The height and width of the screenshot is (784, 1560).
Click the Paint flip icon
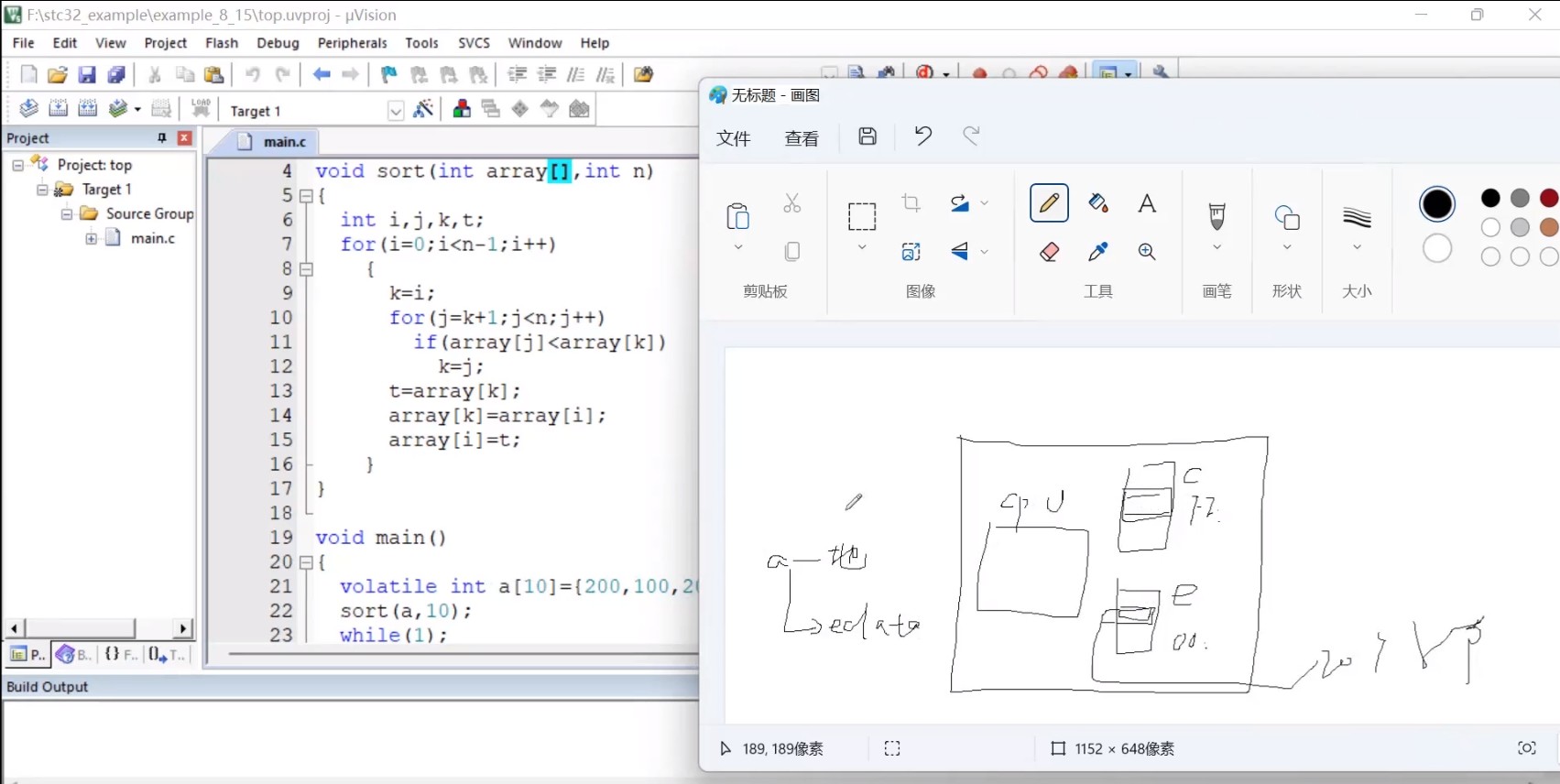click(959, 252)
